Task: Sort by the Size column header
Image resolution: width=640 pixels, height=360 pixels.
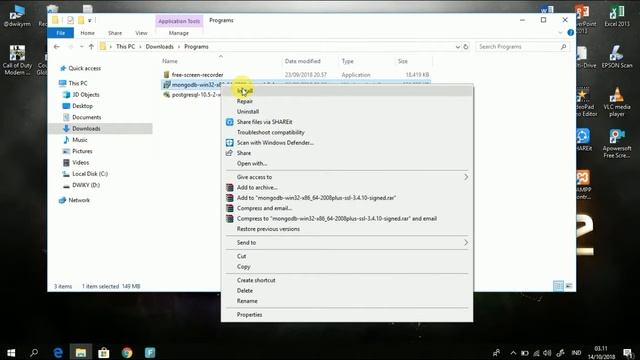Action: [x=403, y=61]
